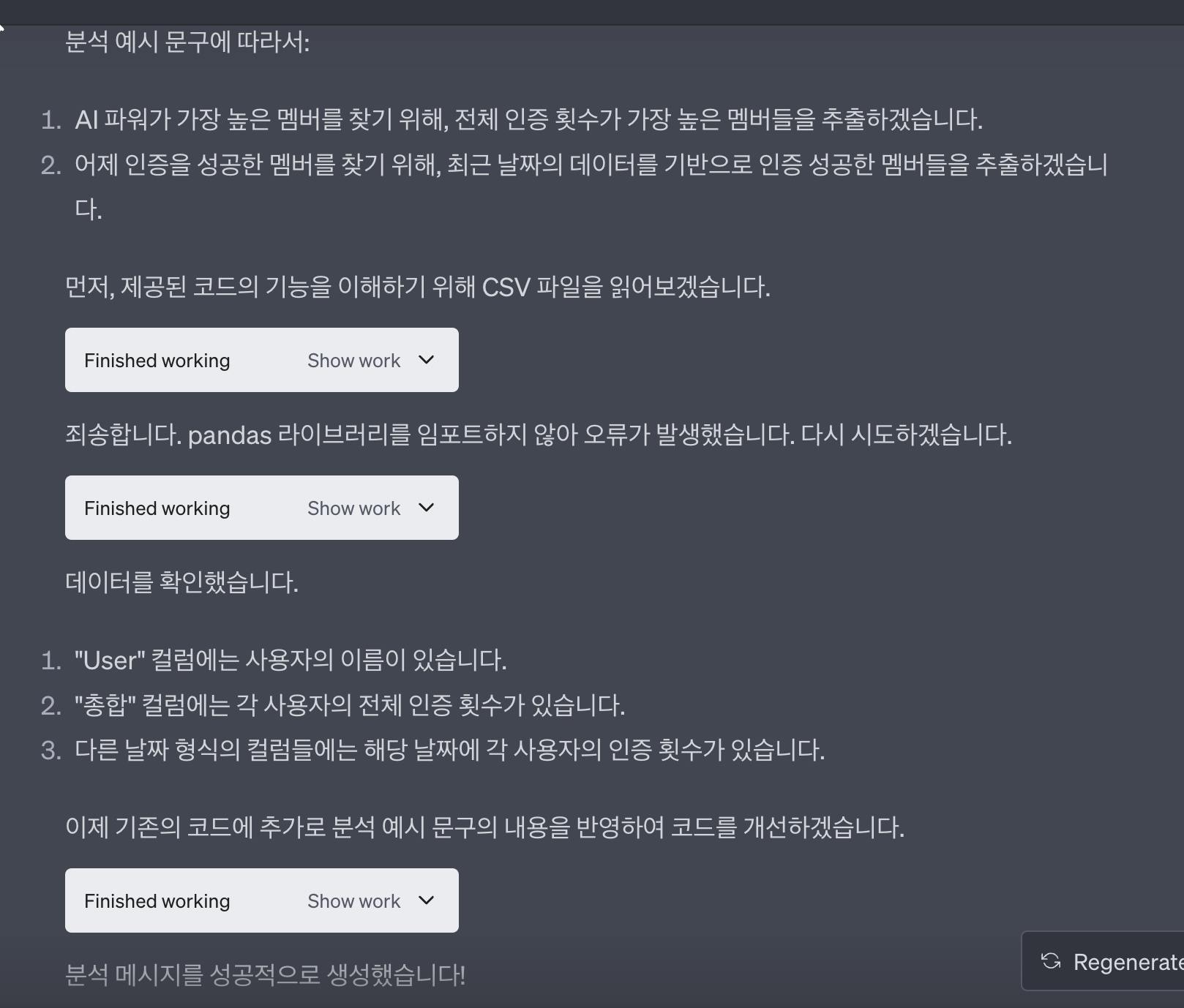Expand the first Show work chevron
The image size is (1184, 1008).
pos(426,360)
